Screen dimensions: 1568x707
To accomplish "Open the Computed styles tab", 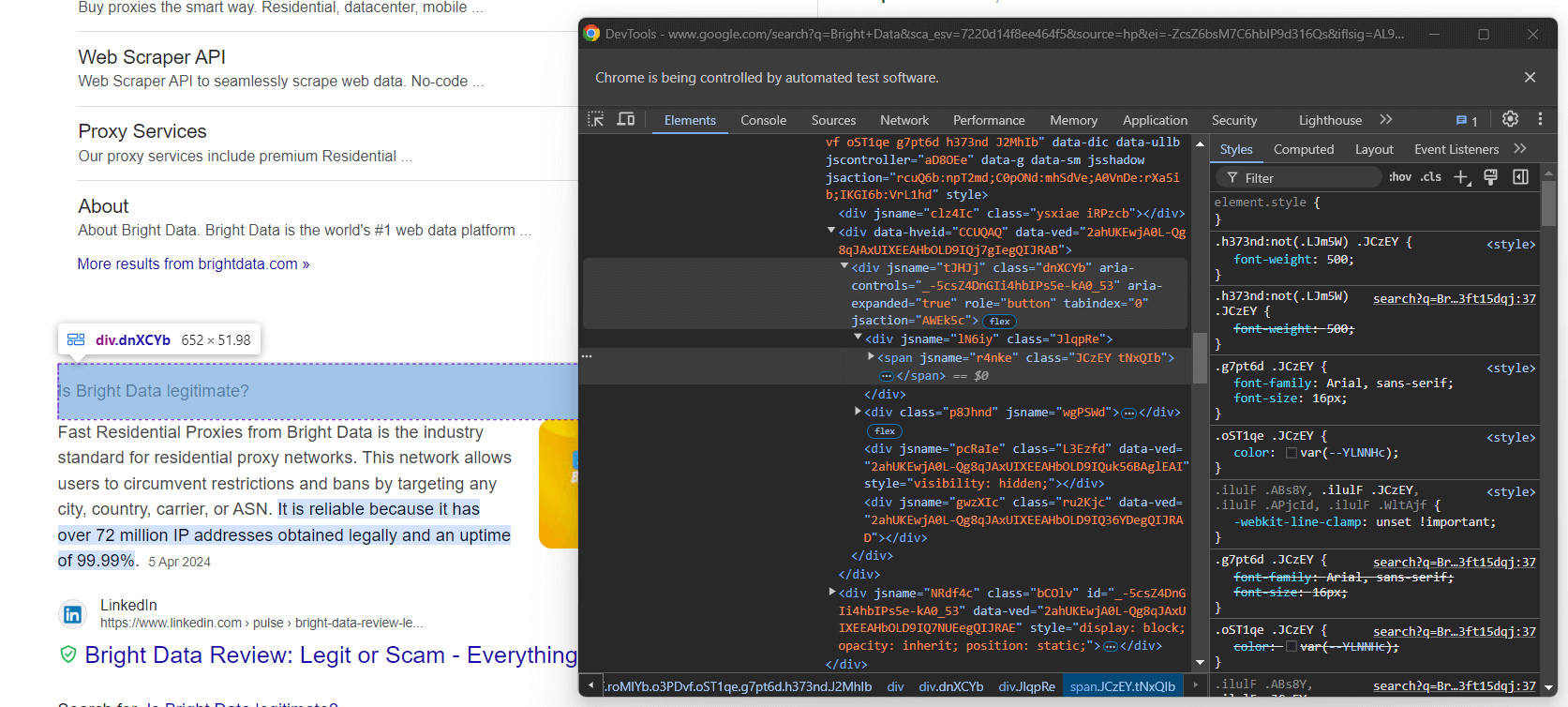I will coord(1303,149).
